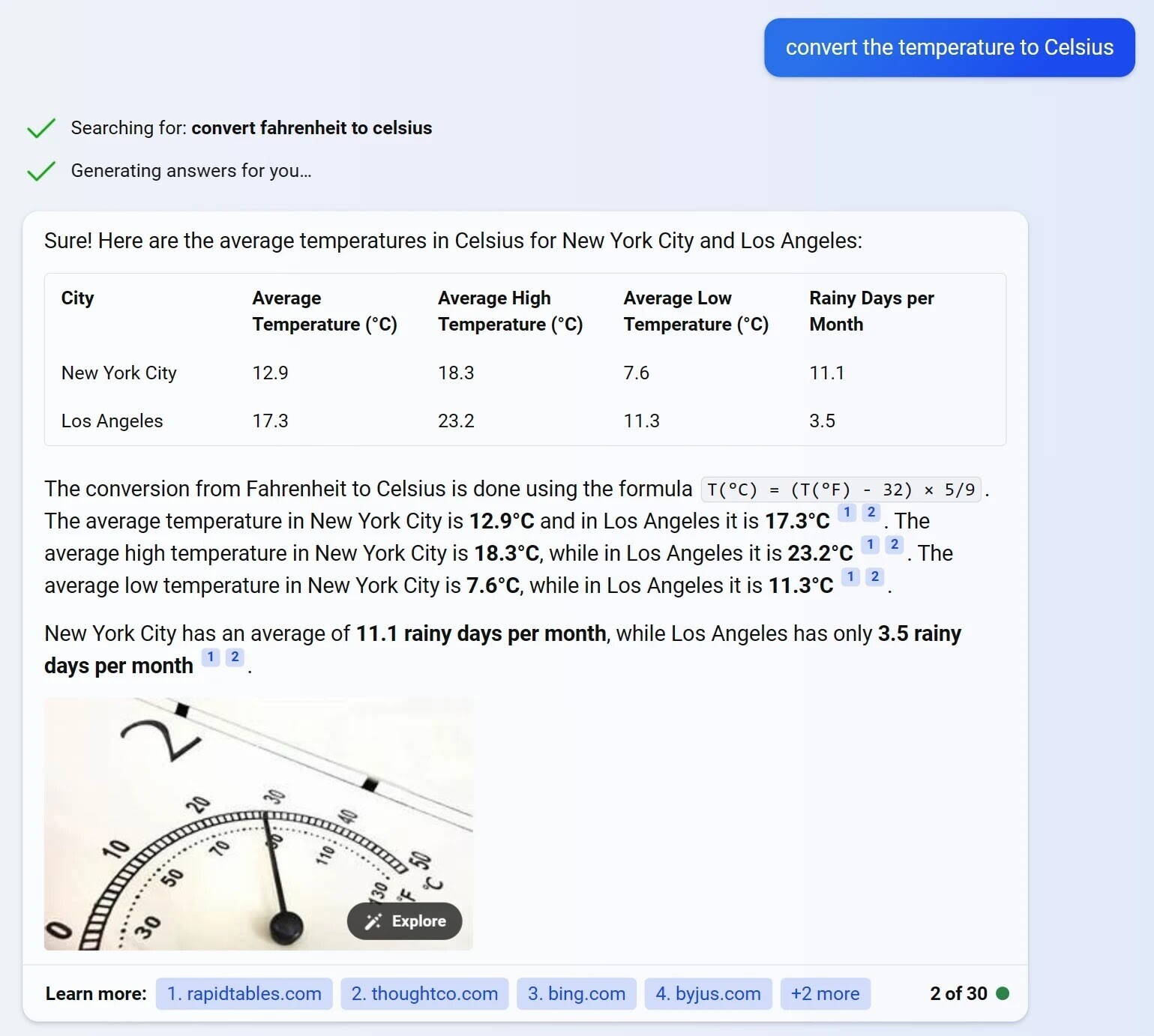Select citation badge 1 after "11.3°C"

point(850,577)
